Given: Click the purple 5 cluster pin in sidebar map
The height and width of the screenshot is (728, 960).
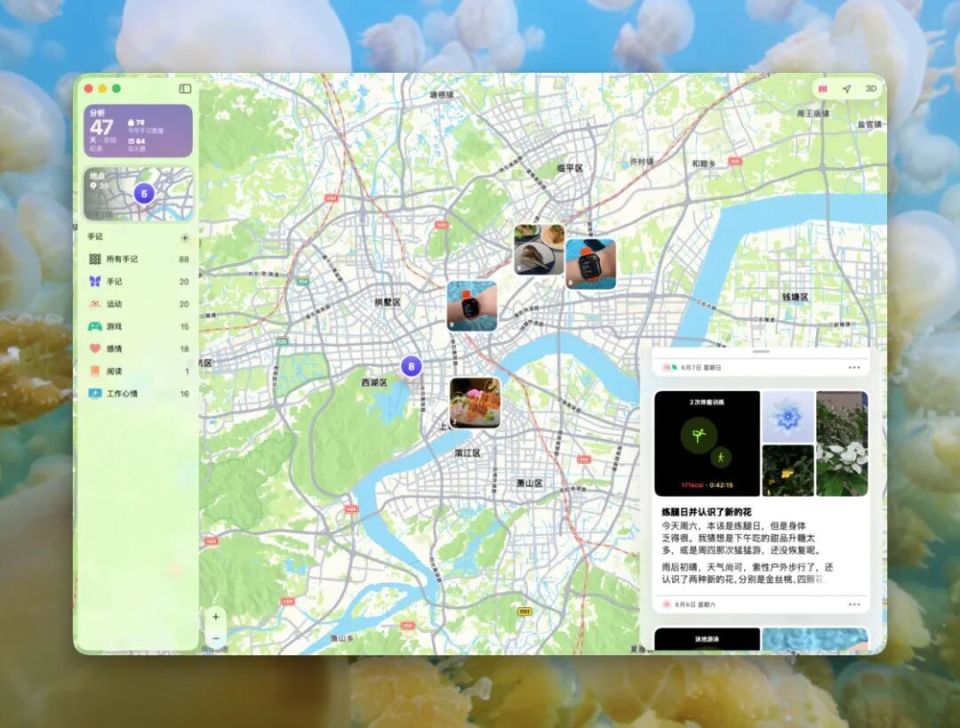Looking at the screenshot, I should [x=144, y=194].
